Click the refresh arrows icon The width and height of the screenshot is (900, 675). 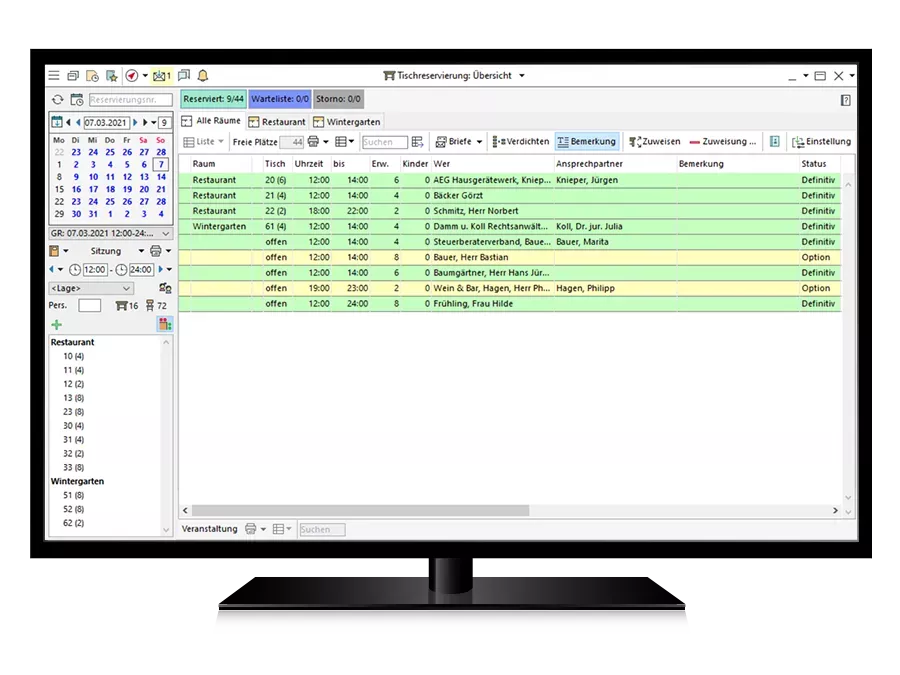pyautogui.click(x=58, y=100)
